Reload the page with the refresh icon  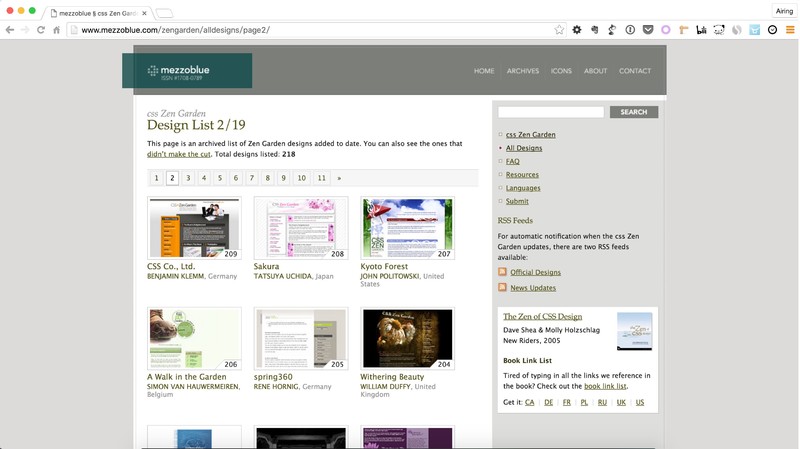pyautogui.click(x=41, y=30)
